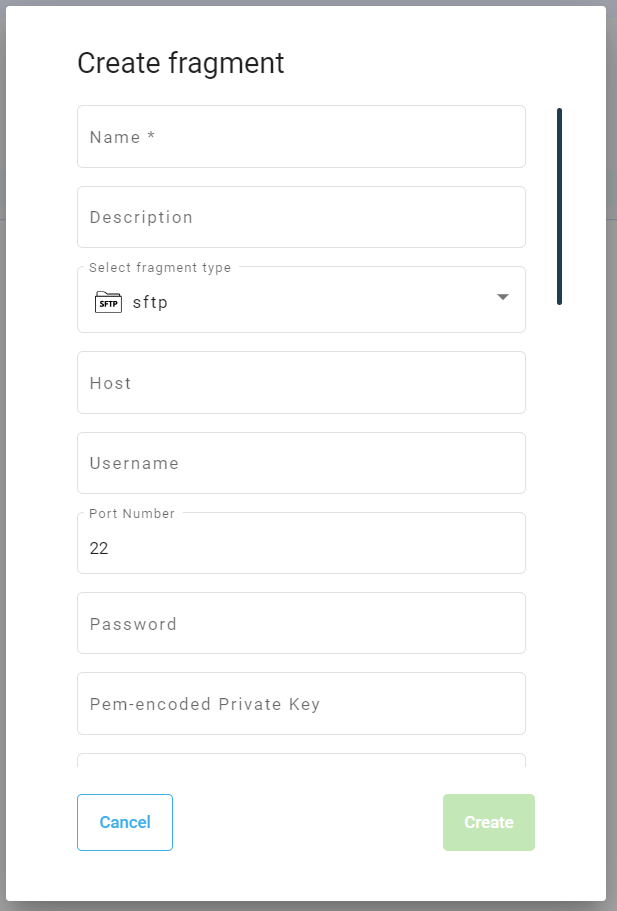
Task: Click into the Description field
Action: 300,217
